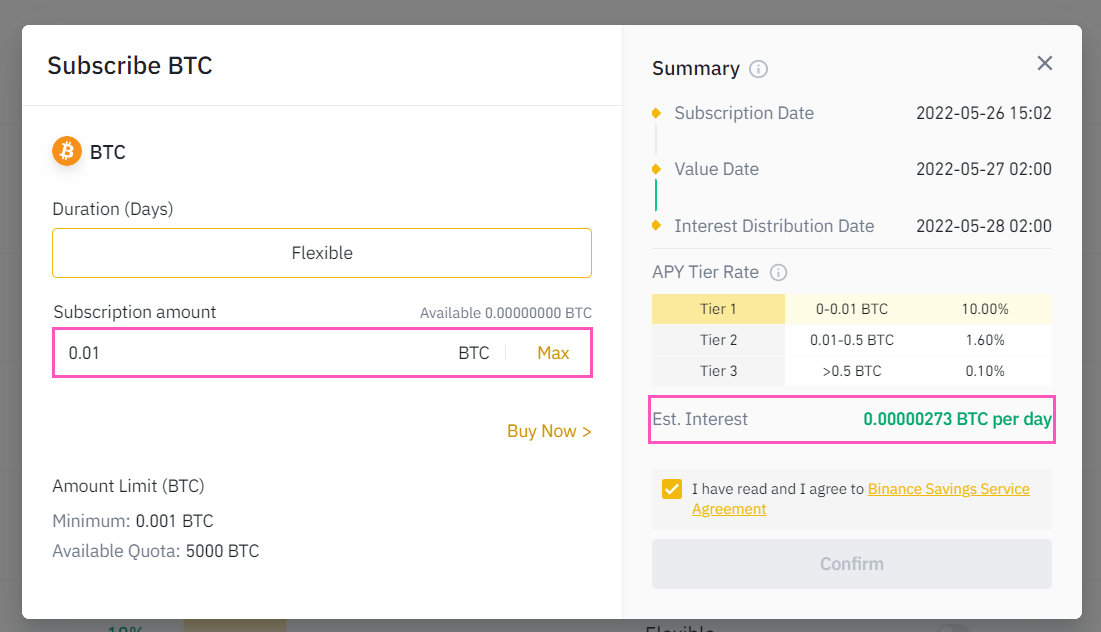Click the orange Bitcoin coin icon
The image size is (1101, 632).
(x=67, y=152)
